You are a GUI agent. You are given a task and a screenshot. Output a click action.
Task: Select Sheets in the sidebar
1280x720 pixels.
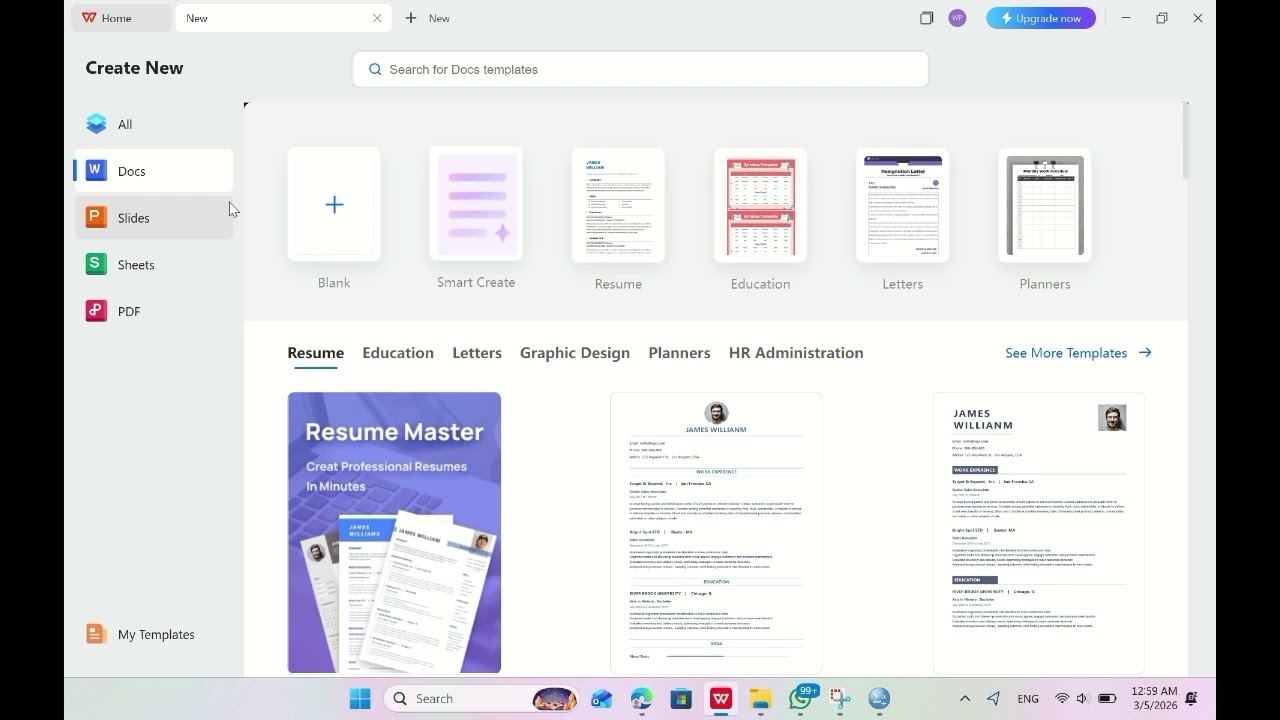(x=153, y=265)
